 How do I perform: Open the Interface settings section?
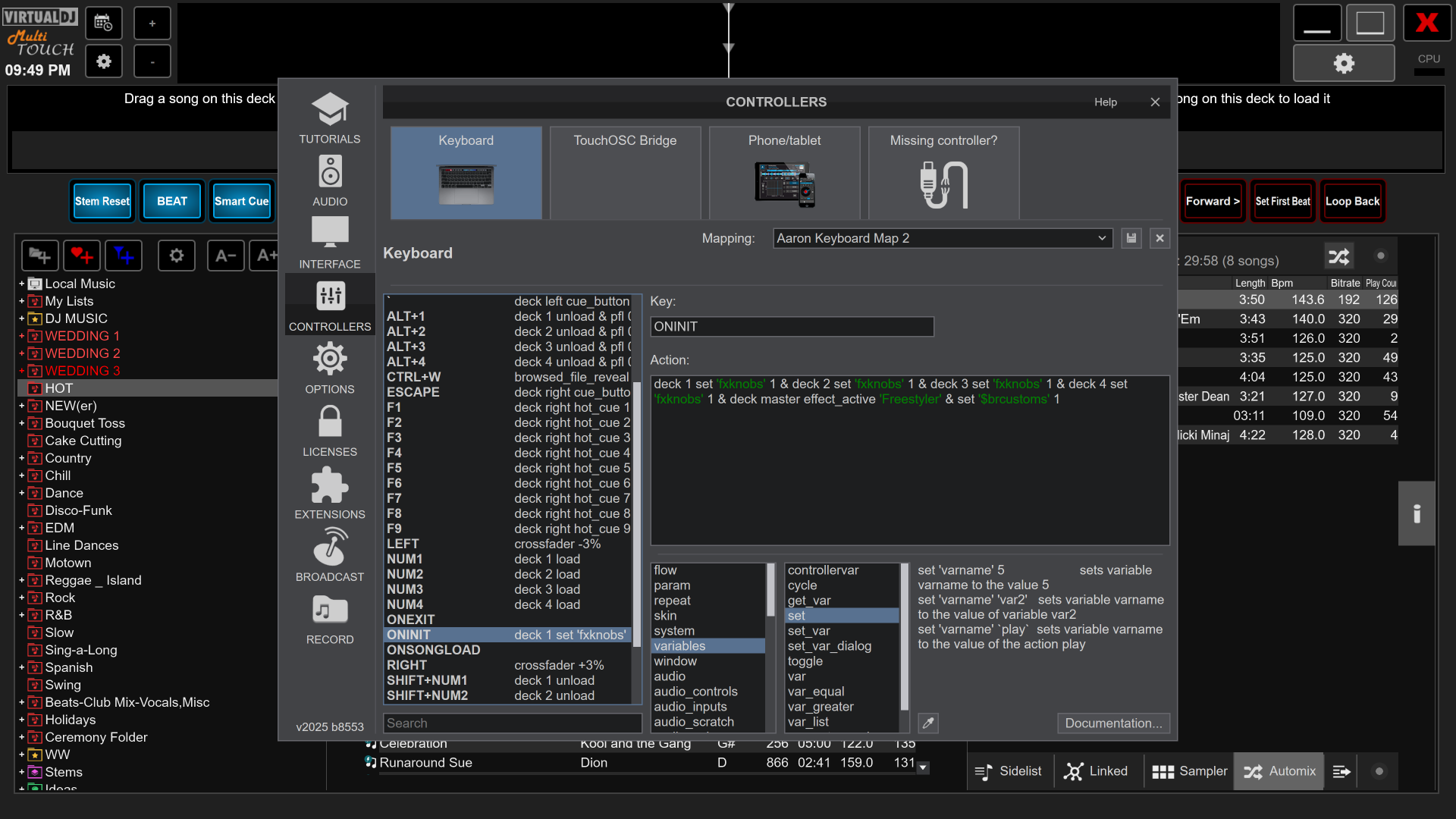(x=329, y=243)
